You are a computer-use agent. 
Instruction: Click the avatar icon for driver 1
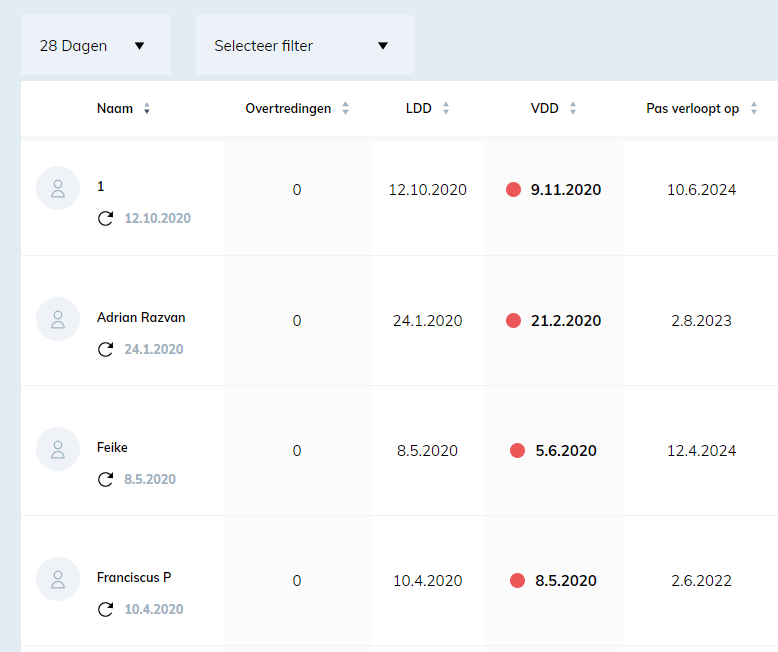pyautogui.click(x=58, y=188)
